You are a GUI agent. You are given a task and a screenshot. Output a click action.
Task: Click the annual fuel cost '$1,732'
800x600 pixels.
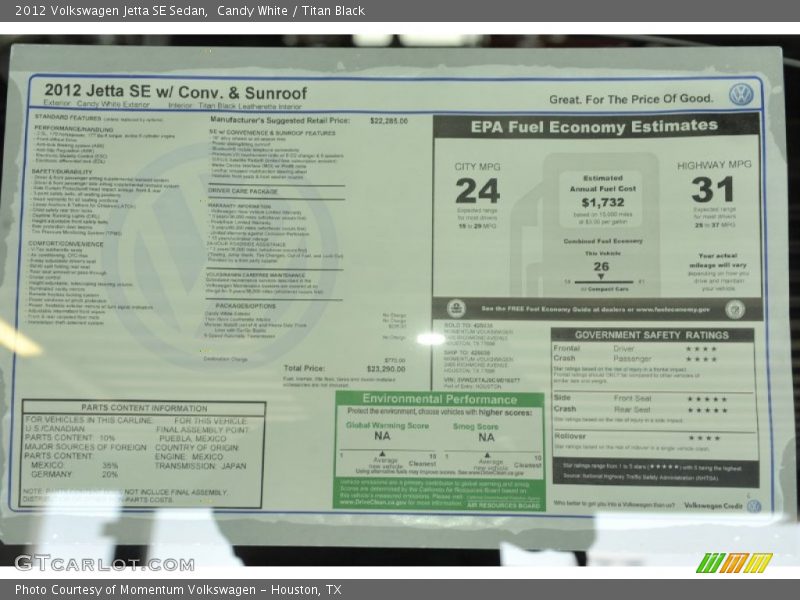point(603,203)
